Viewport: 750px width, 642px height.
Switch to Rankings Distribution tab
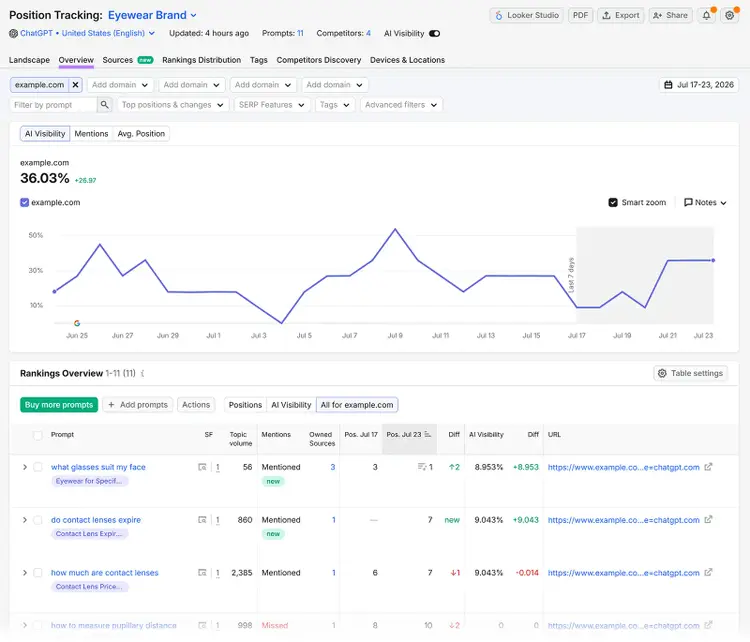tap(201, 60)
